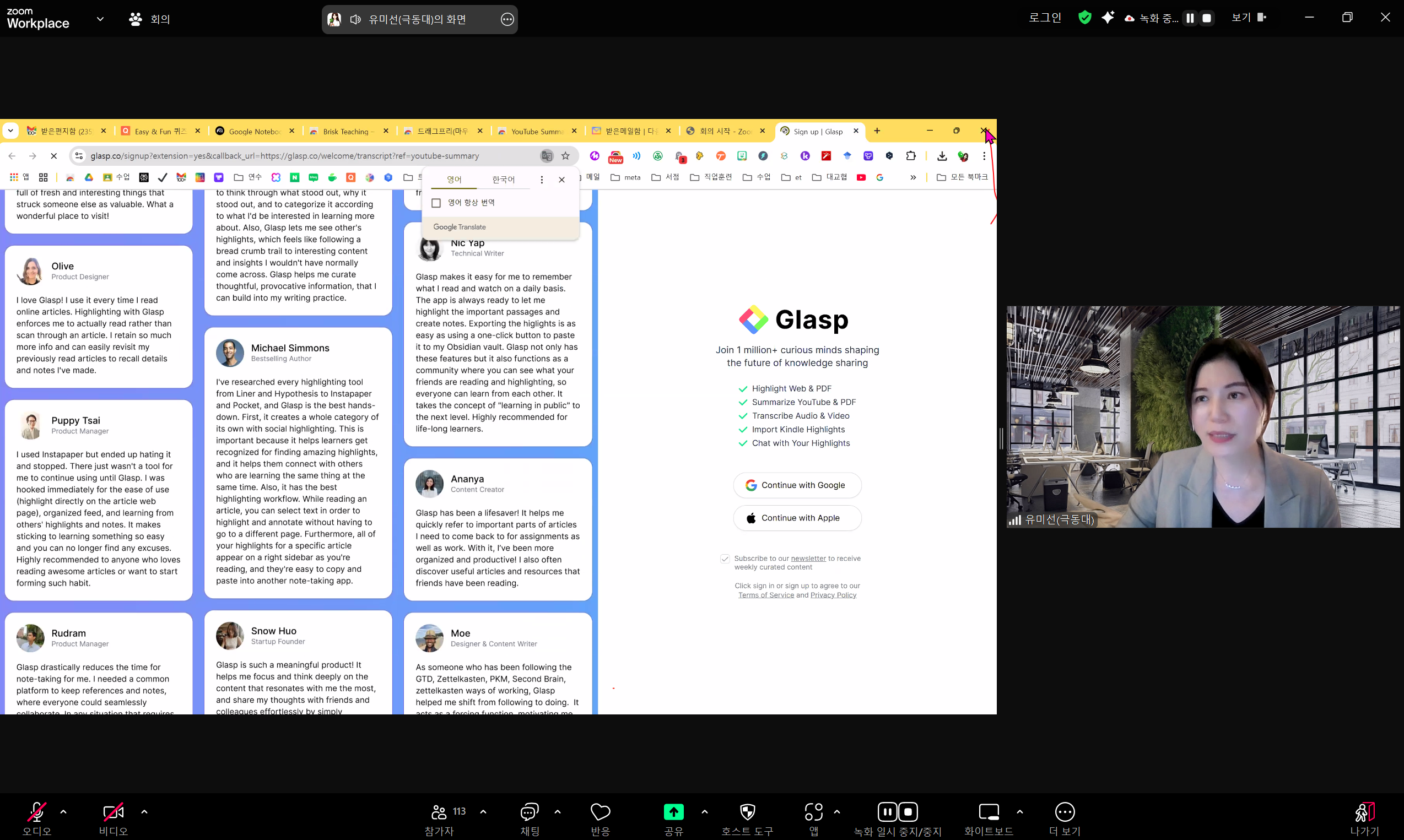
Task: Expand the share options arrow
Action: click(x=704, y=811)
